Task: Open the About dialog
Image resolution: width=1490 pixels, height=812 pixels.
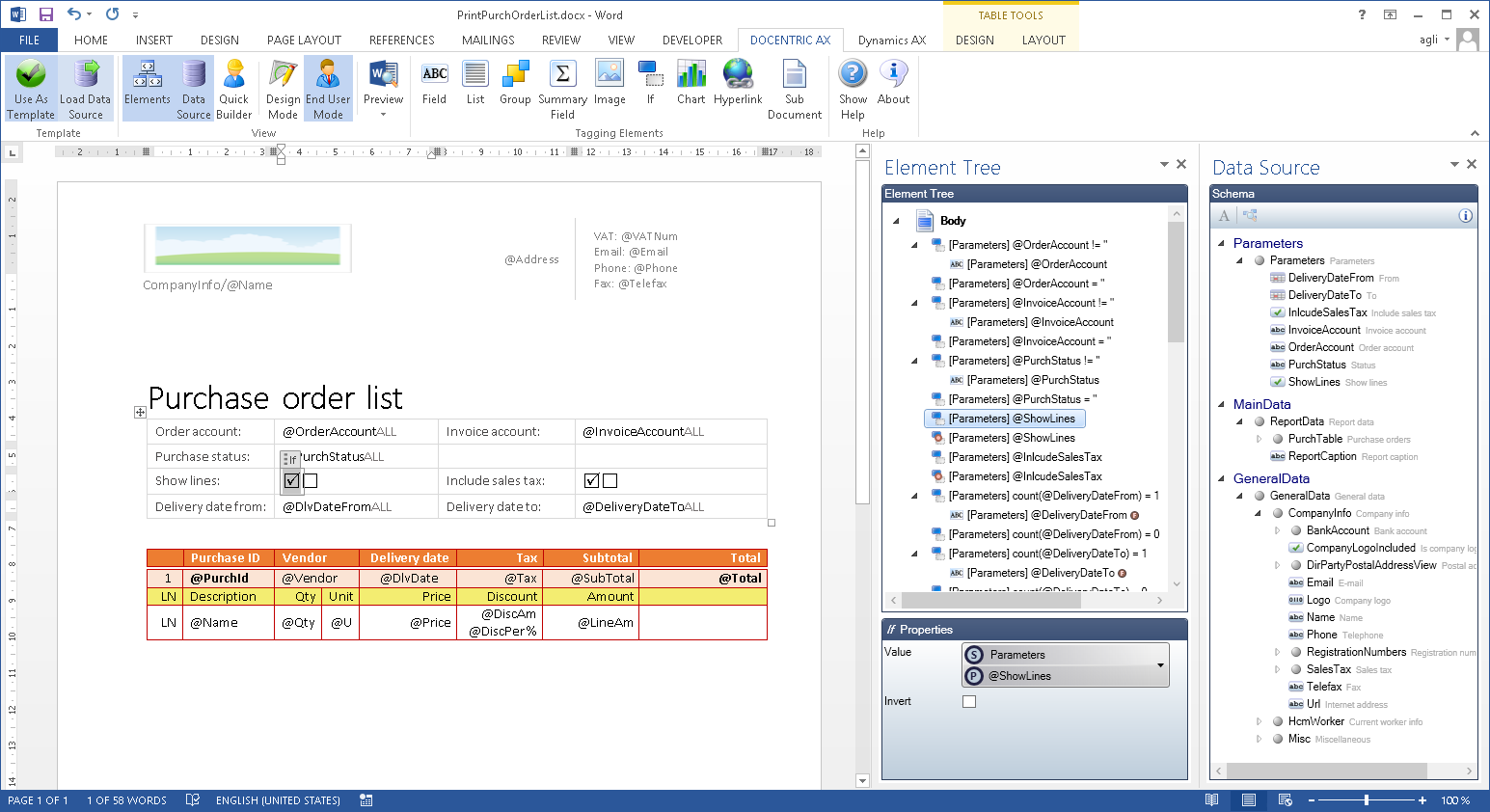Action: coord(894,83)
